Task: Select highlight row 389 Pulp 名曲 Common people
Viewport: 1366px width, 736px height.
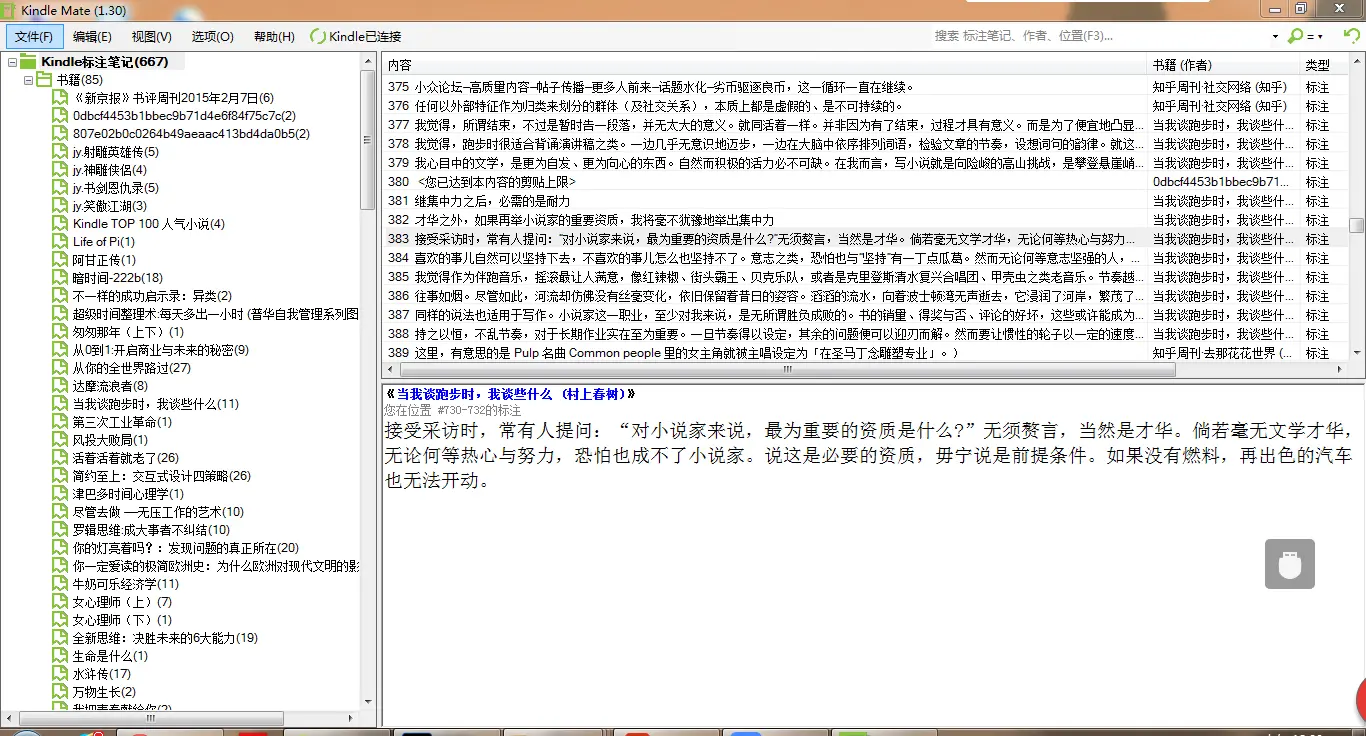Action: coord(866,353)
